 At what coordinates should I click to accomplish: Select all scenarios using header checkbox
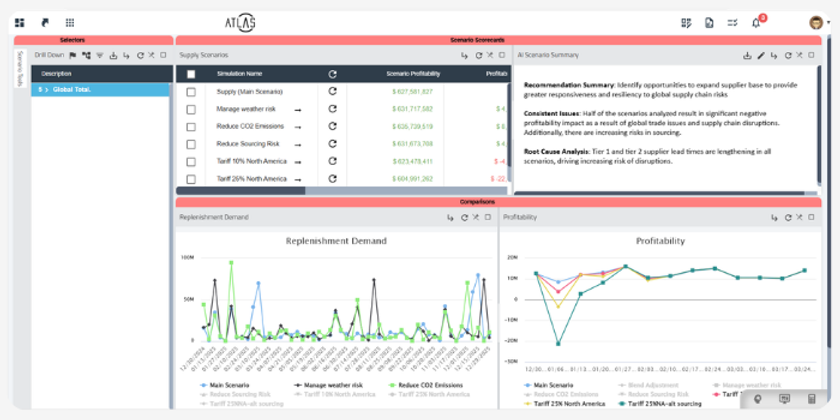point(191,74)
